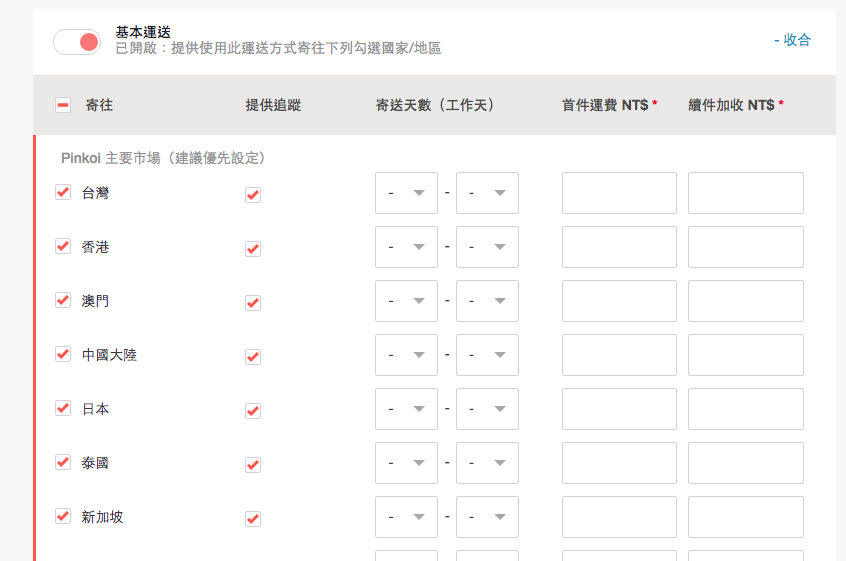The image size is (846, 561).
Task: Open minimum delivery days dropdown for 新加坡
Action: click(x=406, y=517)
